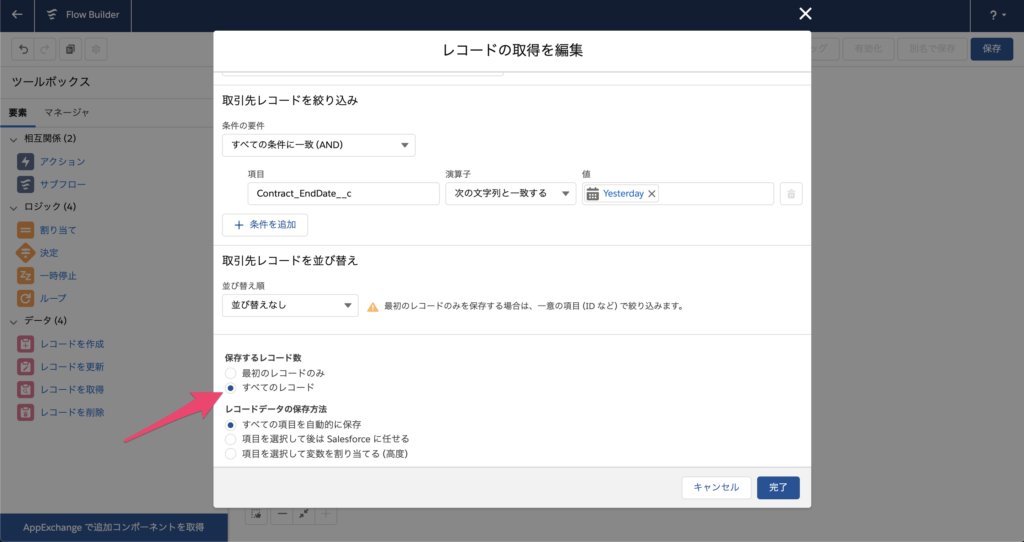Click canvas select mode icon
The image size is (1024, 542).
[x=257, y=515]
